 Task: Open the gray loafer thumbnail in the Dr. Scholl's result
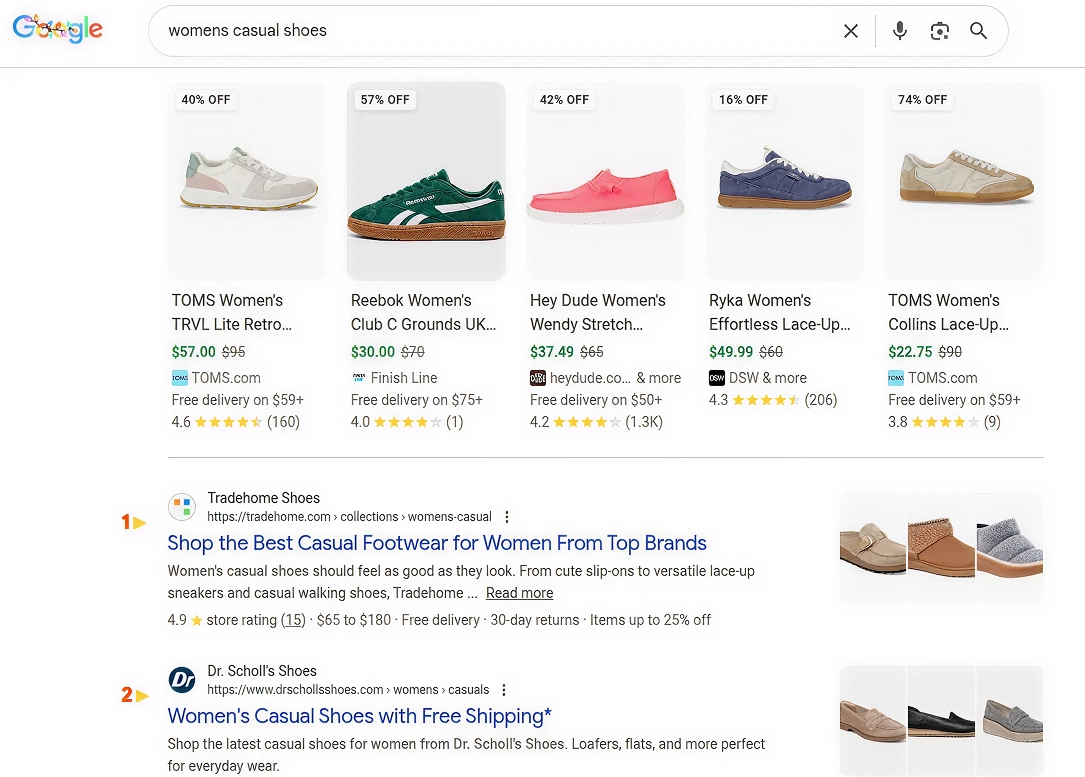click(1010, 720)
